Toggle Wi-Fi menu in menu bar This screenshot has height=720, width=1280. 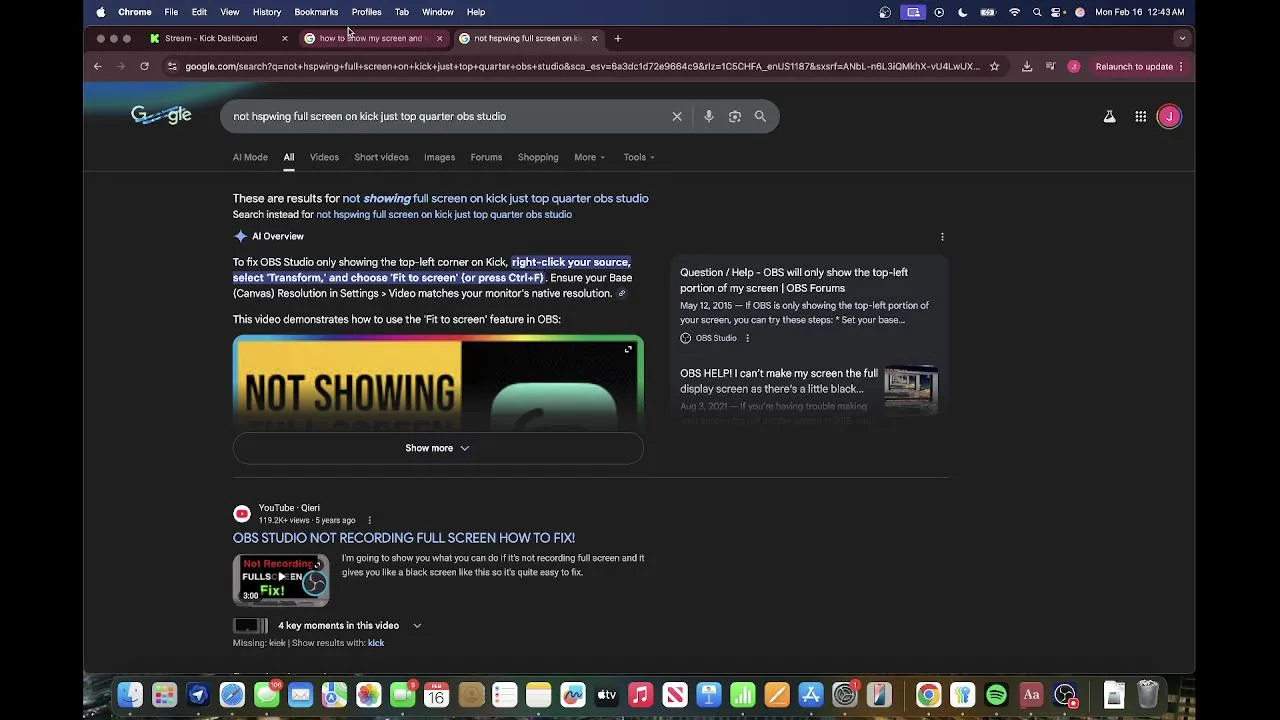(x=1015, y=12)
